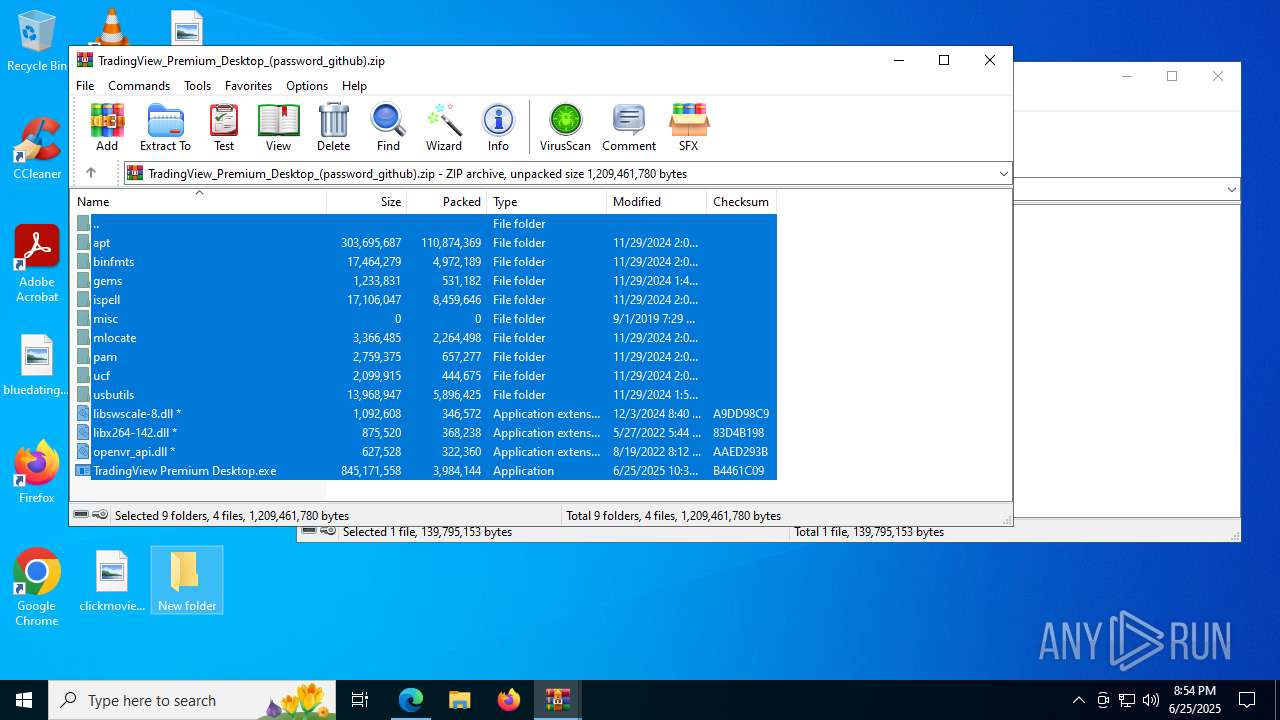Open the Find toolbar icon
Screen dimensions: 1280x720
pos(388,127)
